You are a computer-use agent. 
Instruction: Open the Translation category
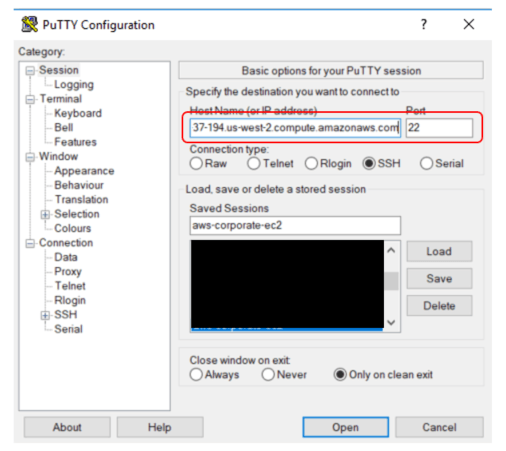click(x=82, y=200)
